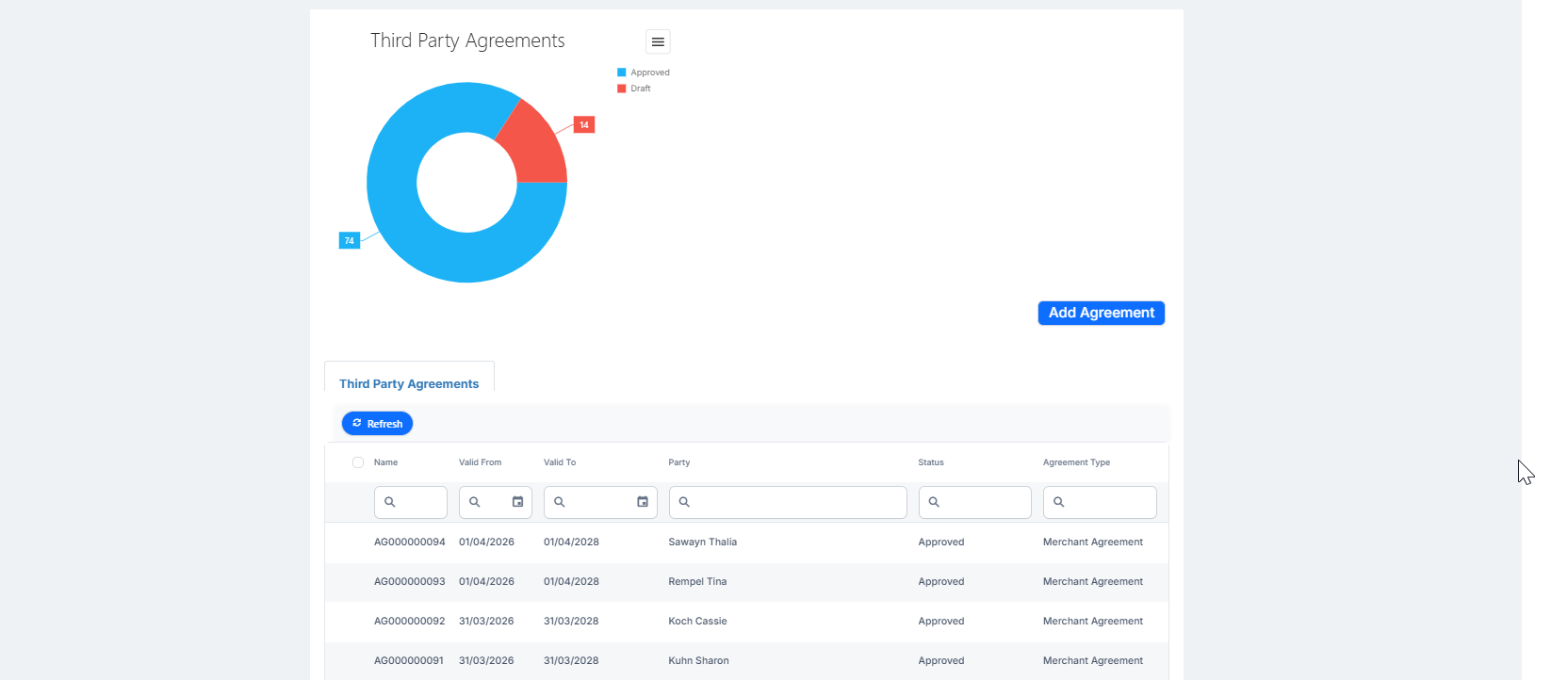Click the search icon in Party filter

(x=685, y=502)
